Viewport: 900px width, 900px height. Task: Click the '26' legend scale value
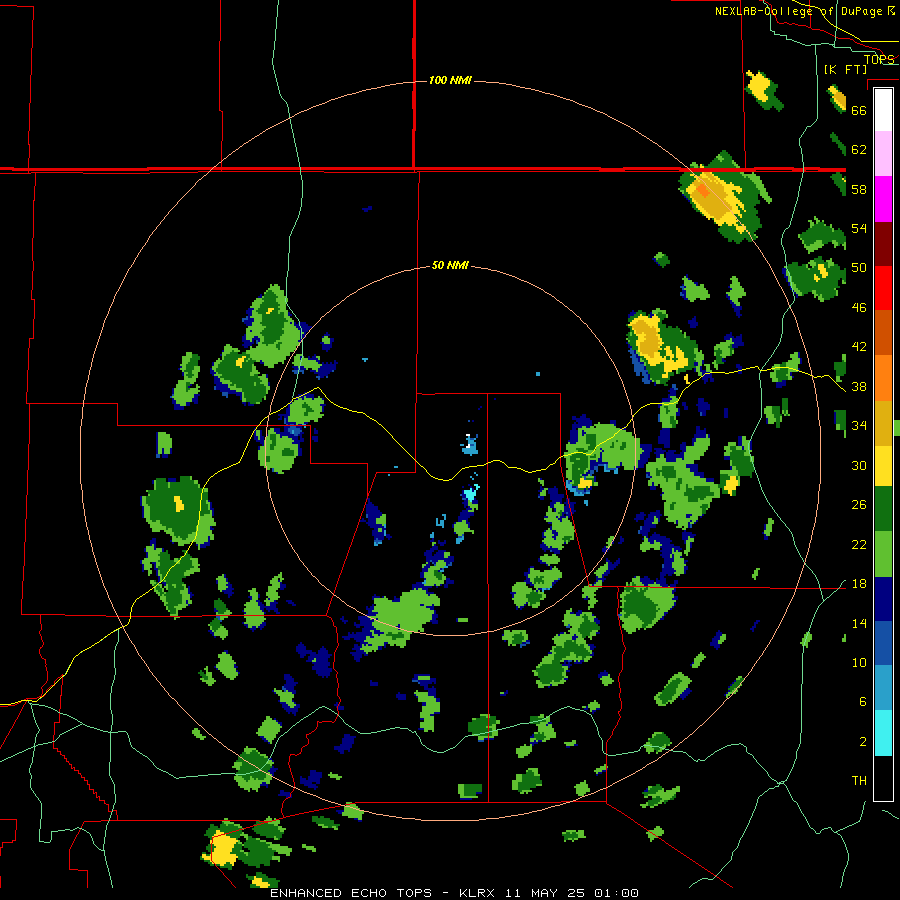click(x=859, y=505)
